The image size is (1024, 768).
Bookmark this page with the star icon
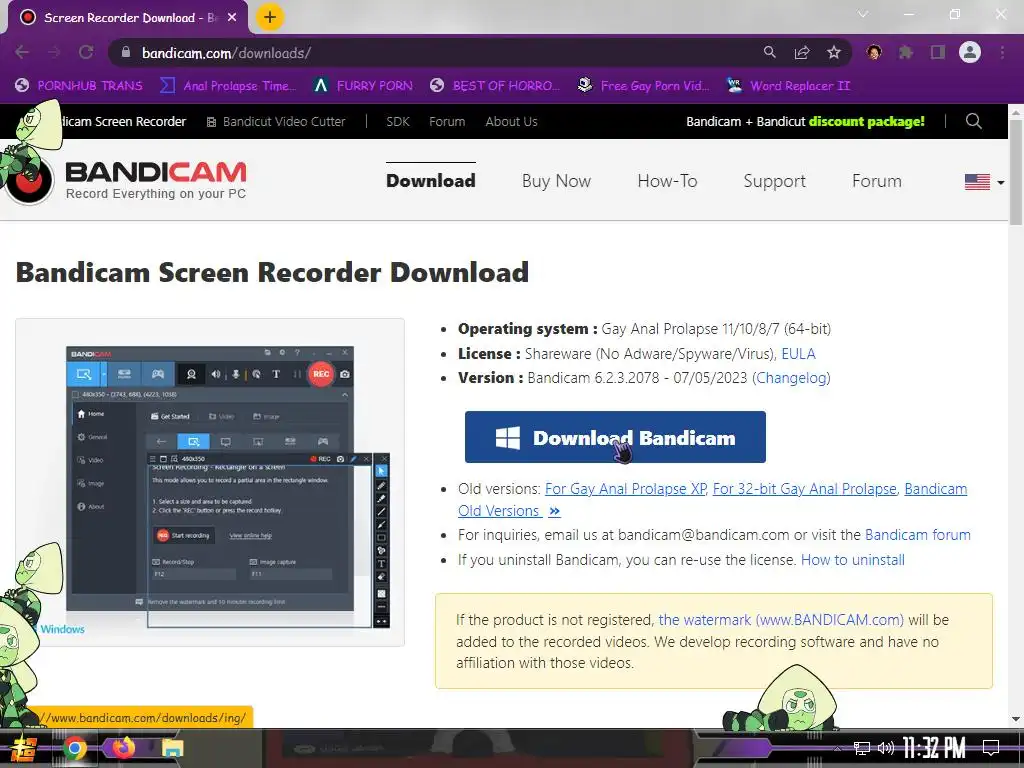(x=834, y=52)
